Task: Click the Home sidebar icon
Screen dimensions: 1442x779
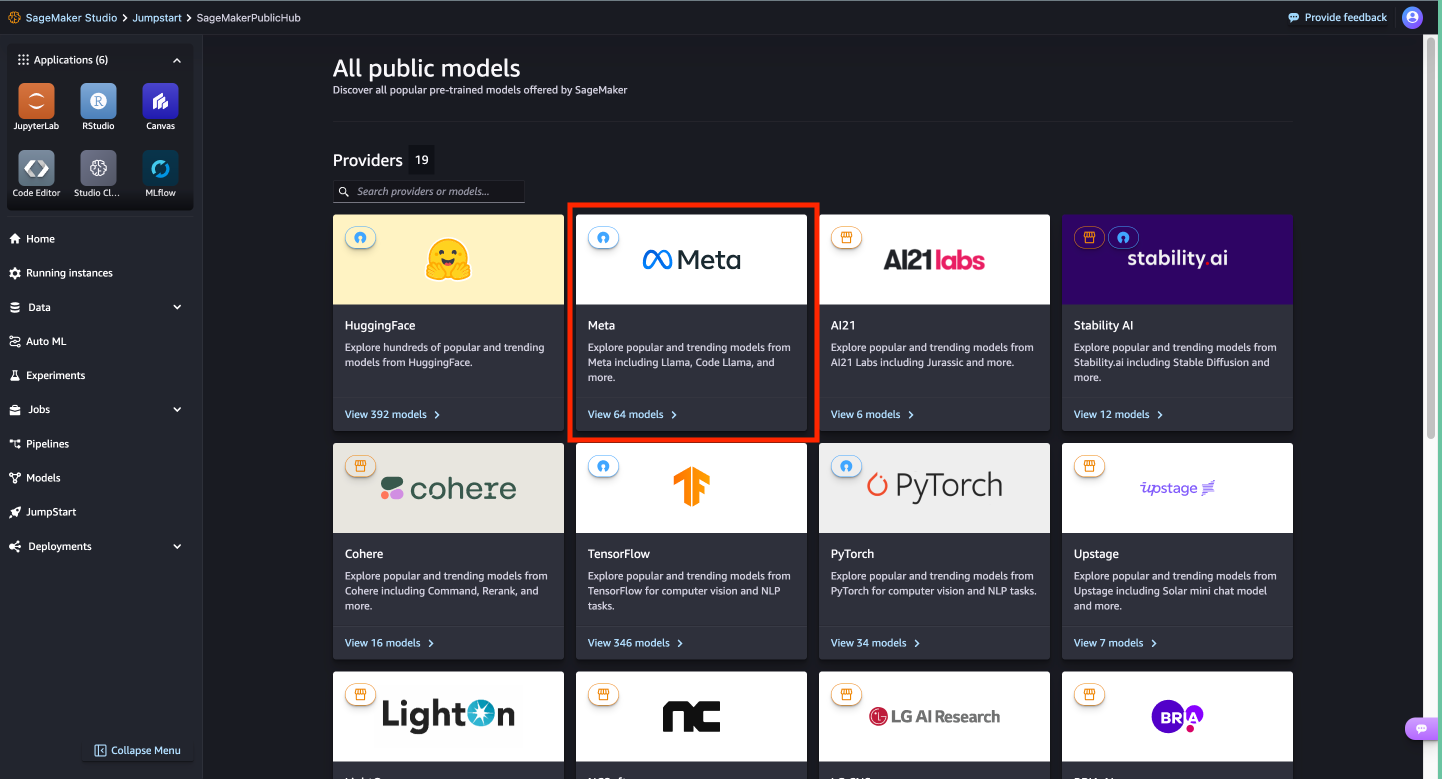Action: pyautogui.click(x=15, y=239)
